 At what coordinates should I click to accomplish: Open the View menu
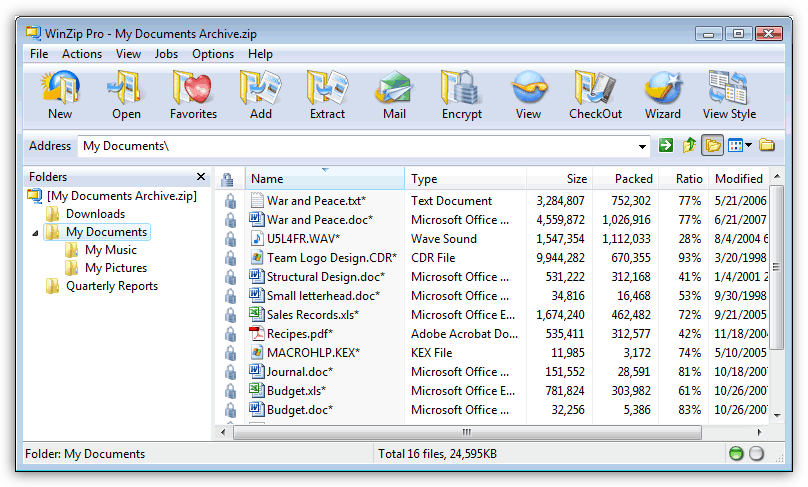point(128,54)
